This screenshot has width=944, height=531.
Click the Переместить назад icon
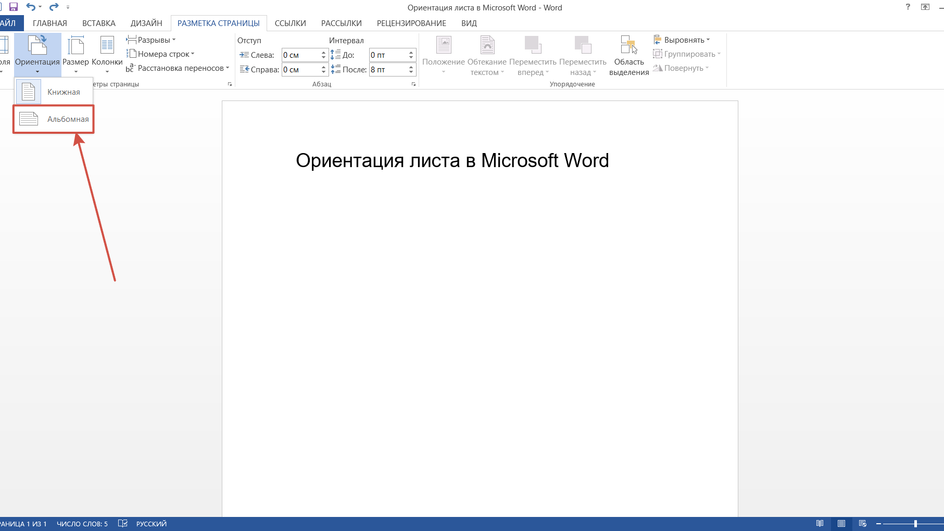click(x=583, y=45)
